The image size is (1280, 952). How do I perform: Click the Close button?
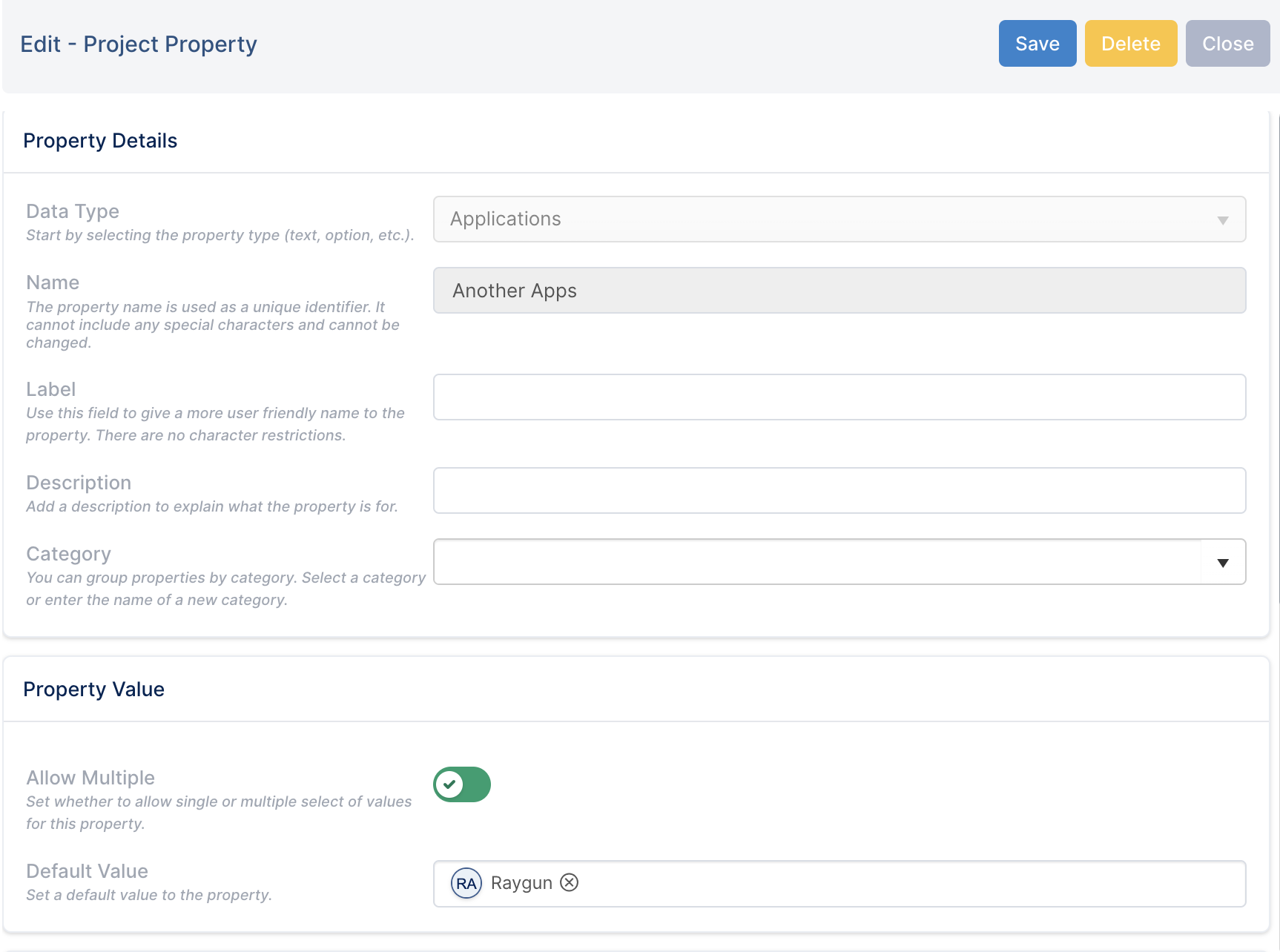click(x=1227, y=44)
